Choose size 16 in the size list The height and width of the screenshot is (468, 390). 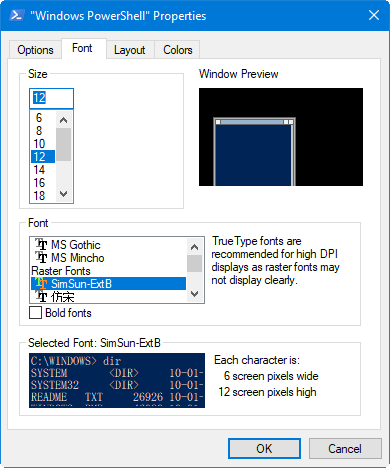(x=43, y=183)
